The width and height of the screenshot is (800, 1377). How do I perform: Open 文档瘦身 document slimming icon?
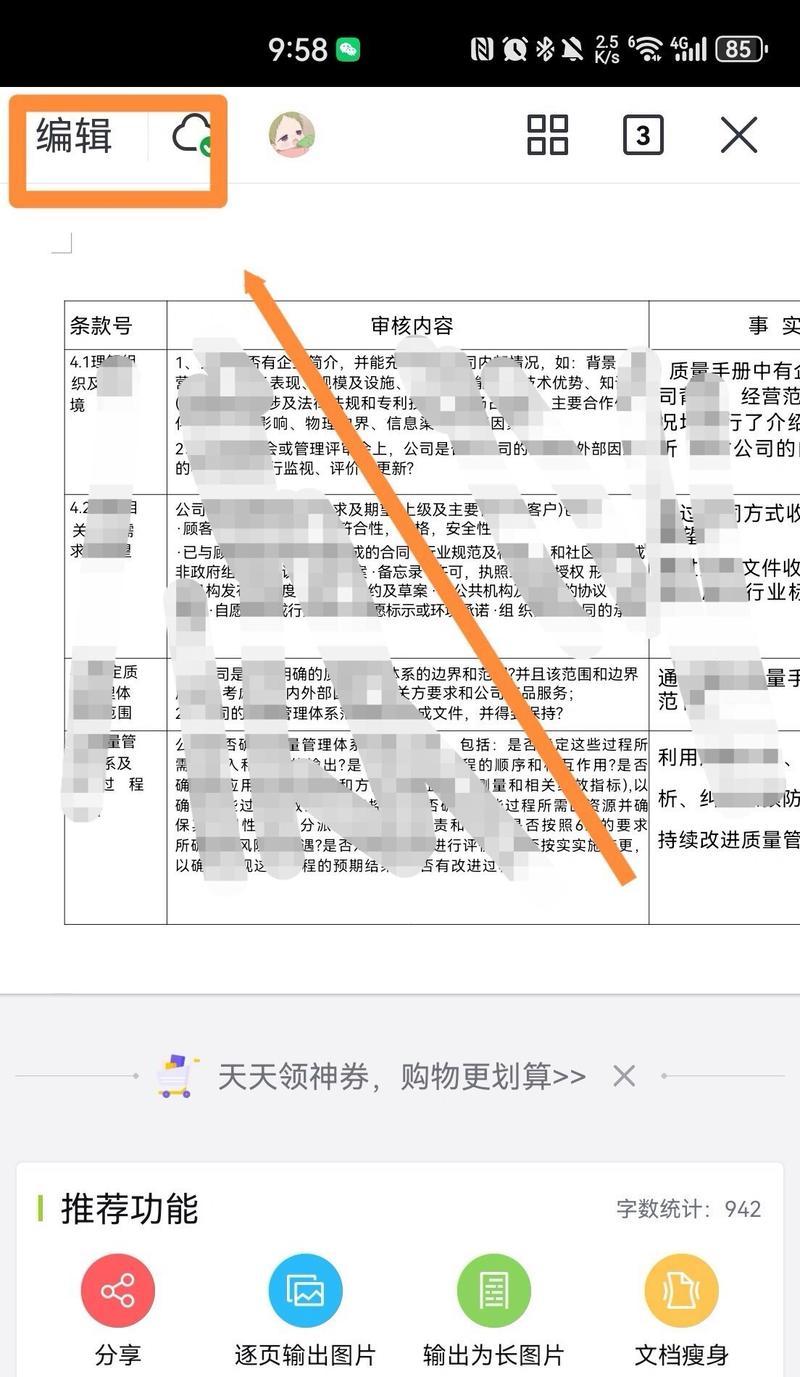681,1291
